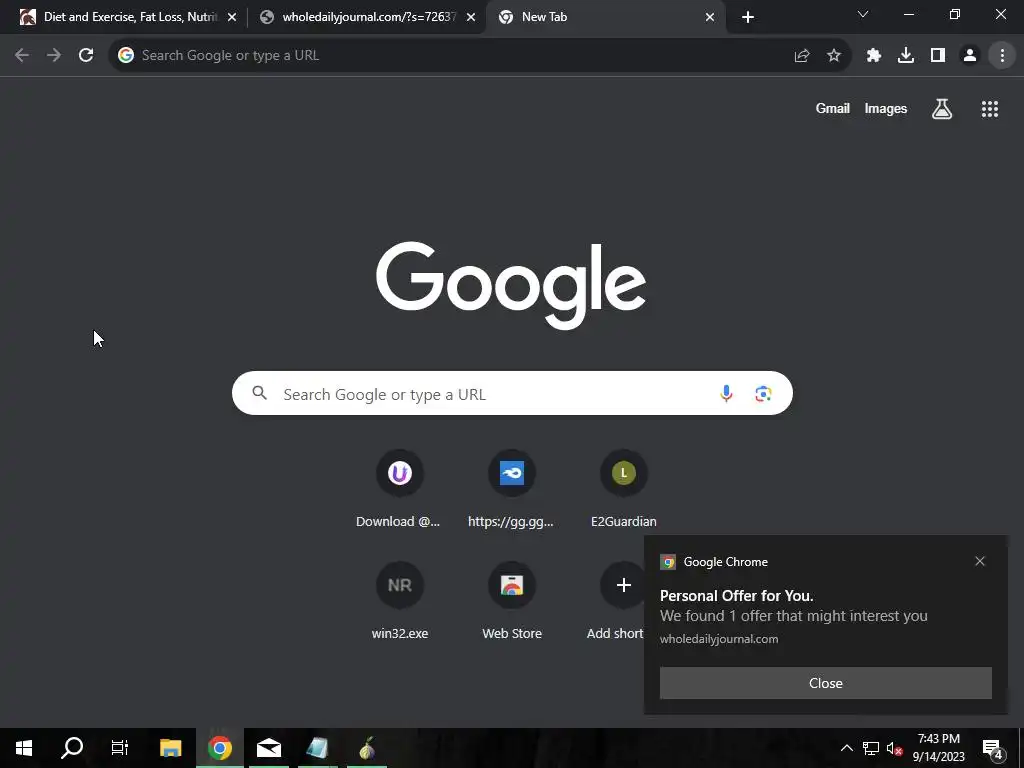Toggle the side panel icon

point(938,56)
